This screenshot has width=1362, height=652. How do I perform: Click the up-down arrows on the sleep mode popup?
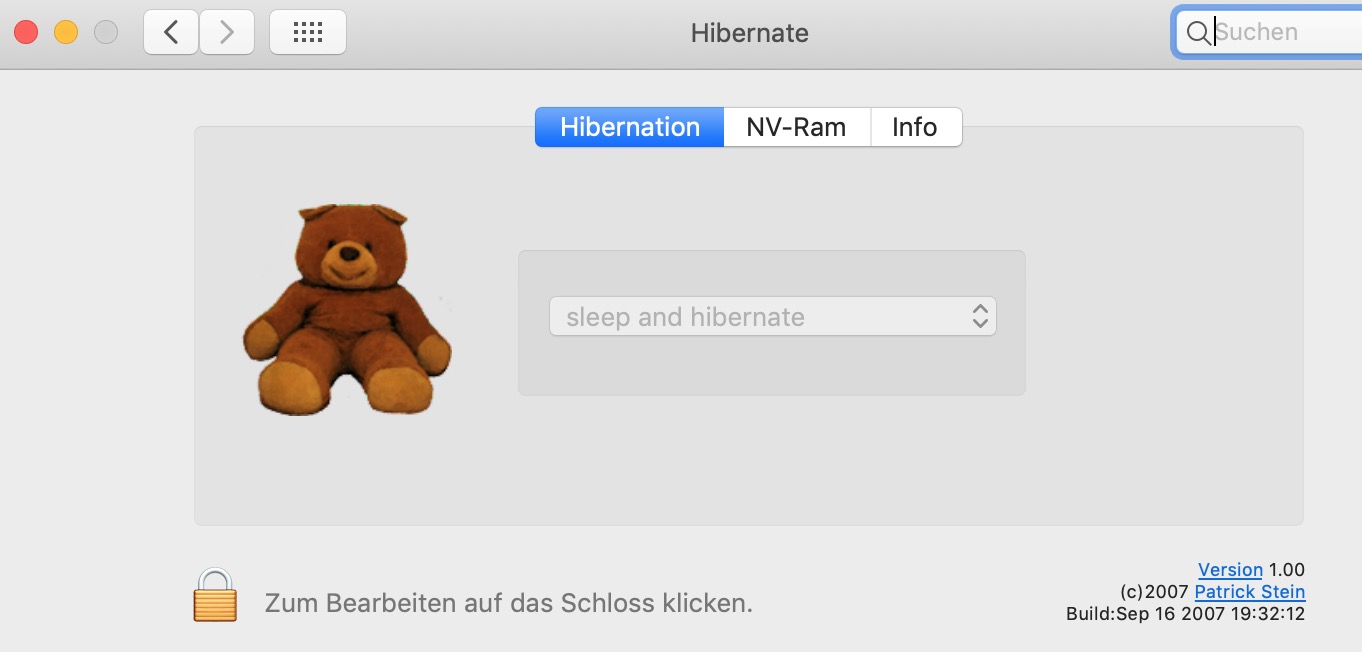980,317
